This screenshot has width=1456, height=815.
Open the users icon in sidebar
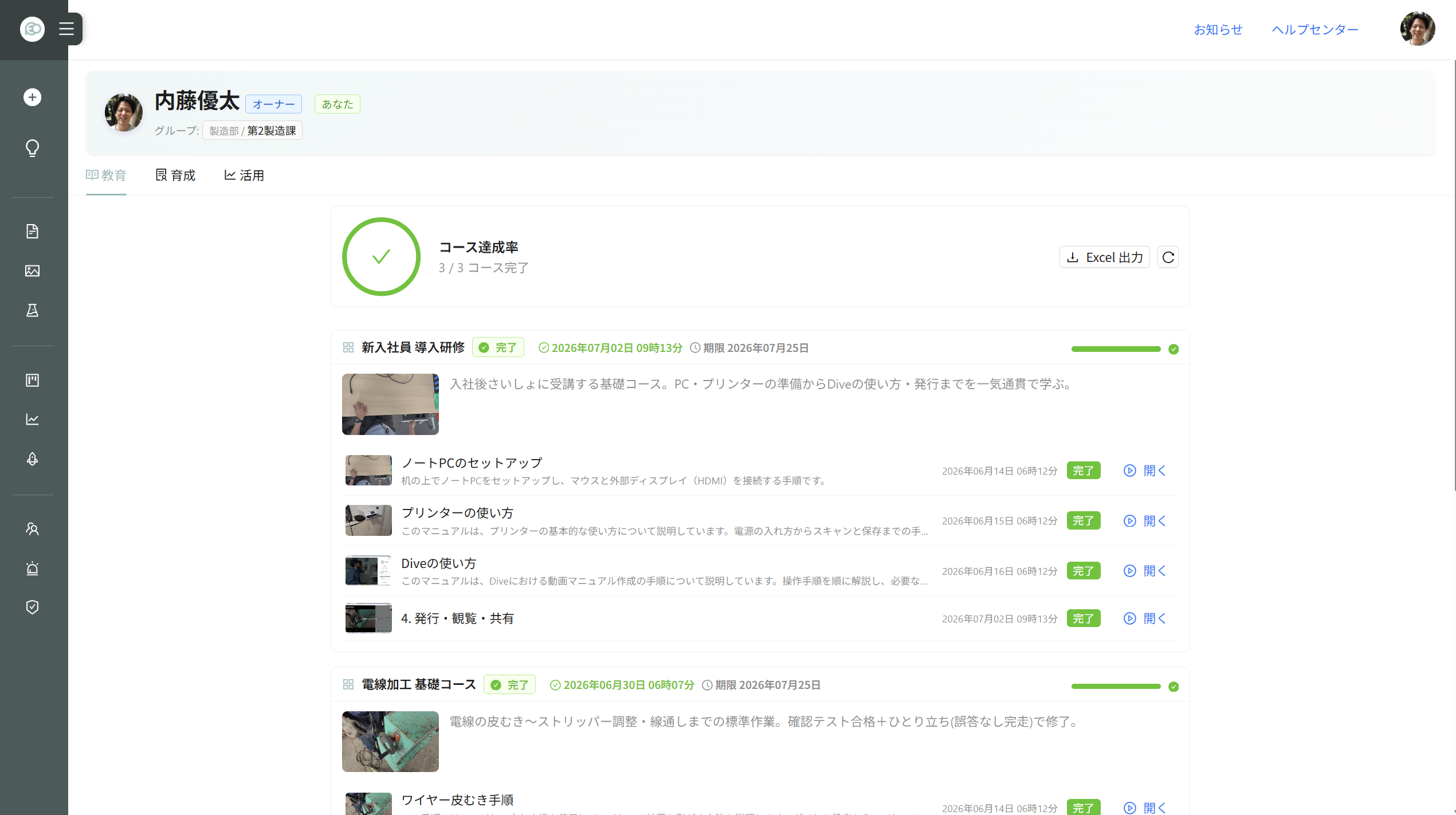pos(32,528)
